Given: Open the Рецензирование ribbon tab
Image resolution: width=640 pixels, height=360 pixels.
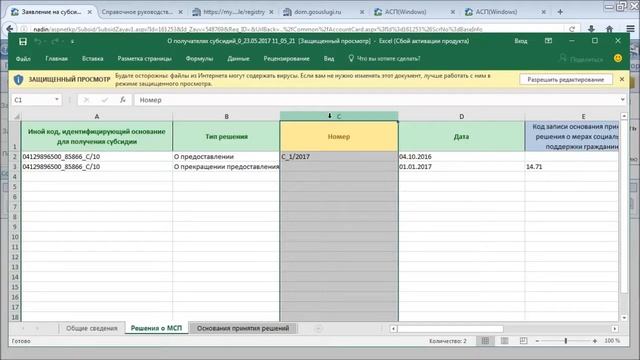Looking at the screenshot, I should tap(286, 59).
